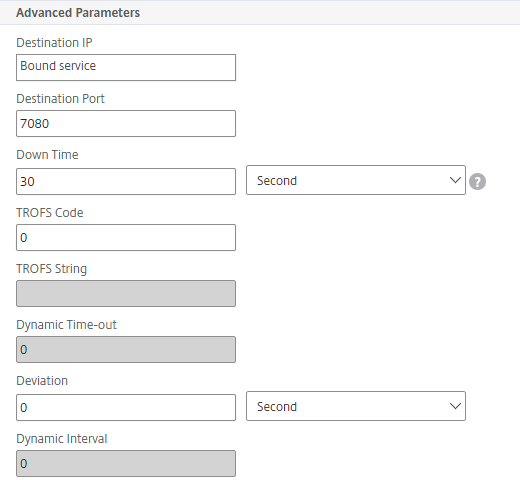This screenshot has width=520, height=480.
Task: Click the Dynamic Interval label
Action: click(x=62, y=439)
